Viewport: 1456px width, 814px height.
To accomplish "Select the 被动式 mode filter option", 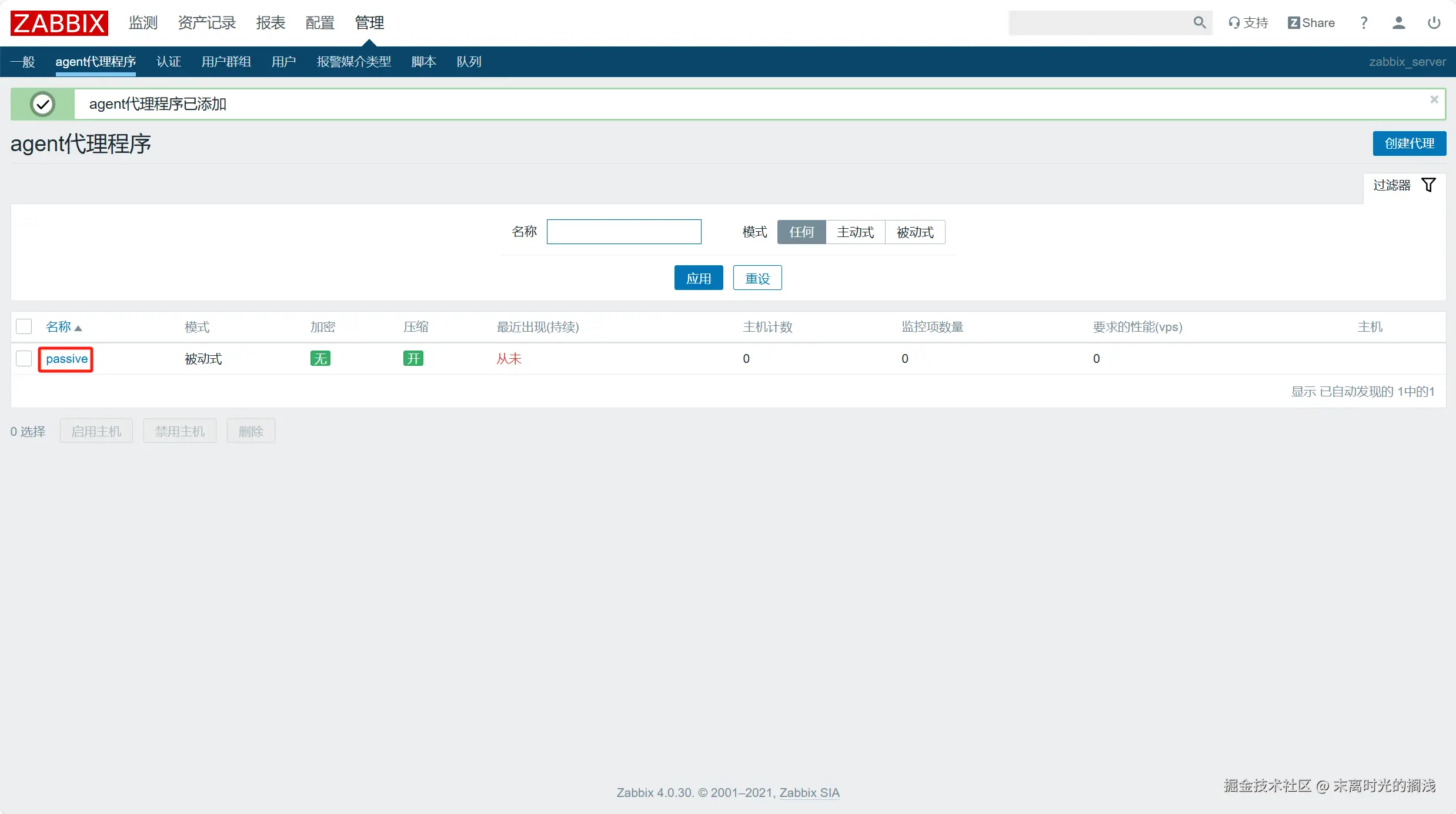I will click(x=914, y=232).
